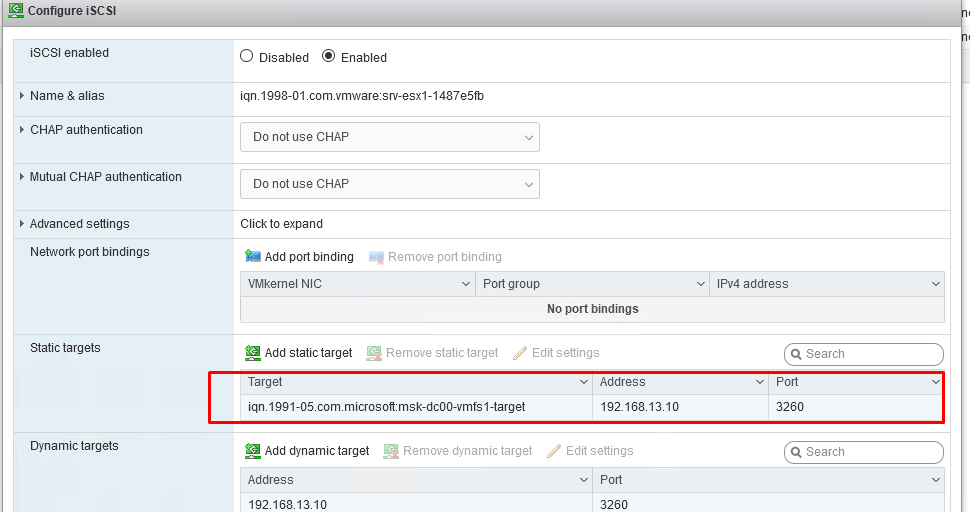The image size is (970, 512).
Task: Click the Remove dynamic target icon
Action: point(391,451)
